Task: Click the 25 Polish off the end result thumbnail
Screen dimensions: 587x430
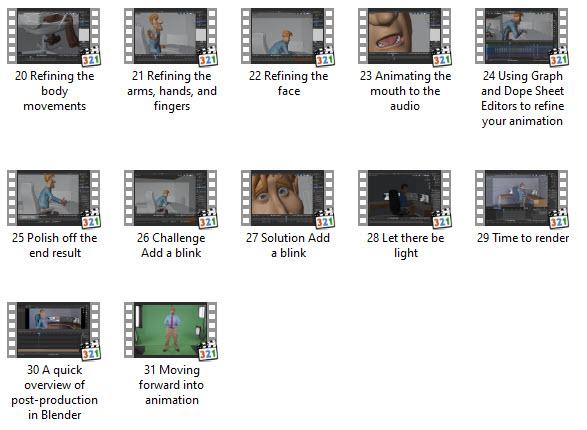Action: [x=54, y=198]
